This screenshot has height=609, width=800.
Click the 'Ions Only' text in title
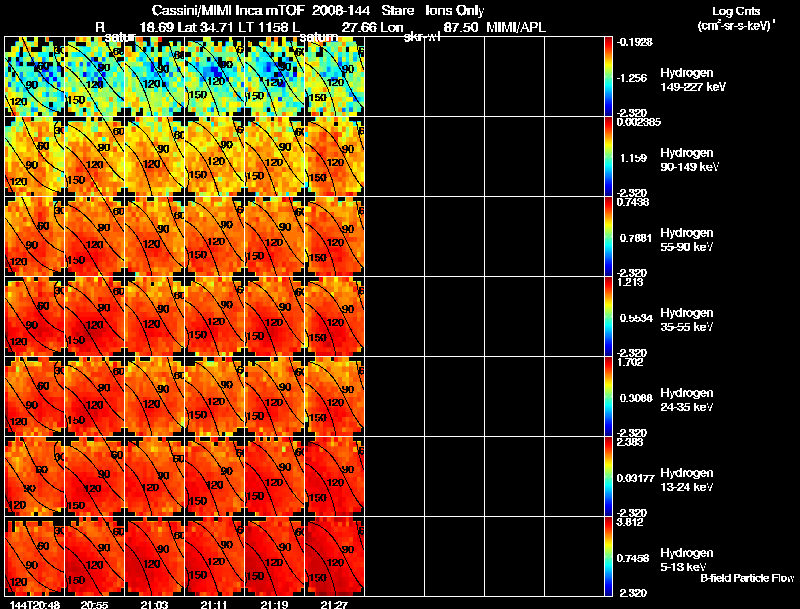[x=454, y=11]
